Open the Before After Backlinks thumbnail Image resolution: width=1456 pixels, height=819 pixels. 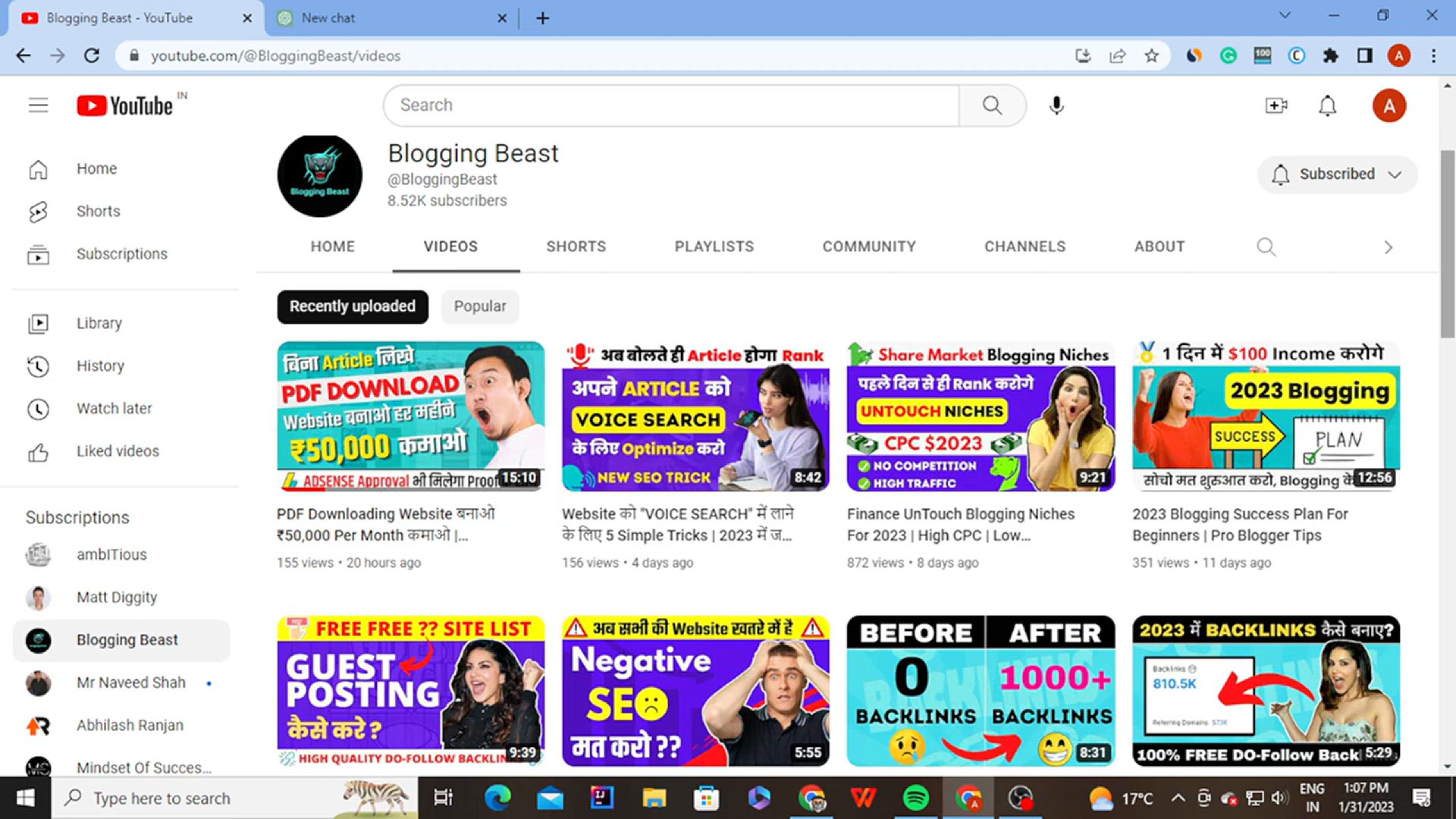point(981,691)
